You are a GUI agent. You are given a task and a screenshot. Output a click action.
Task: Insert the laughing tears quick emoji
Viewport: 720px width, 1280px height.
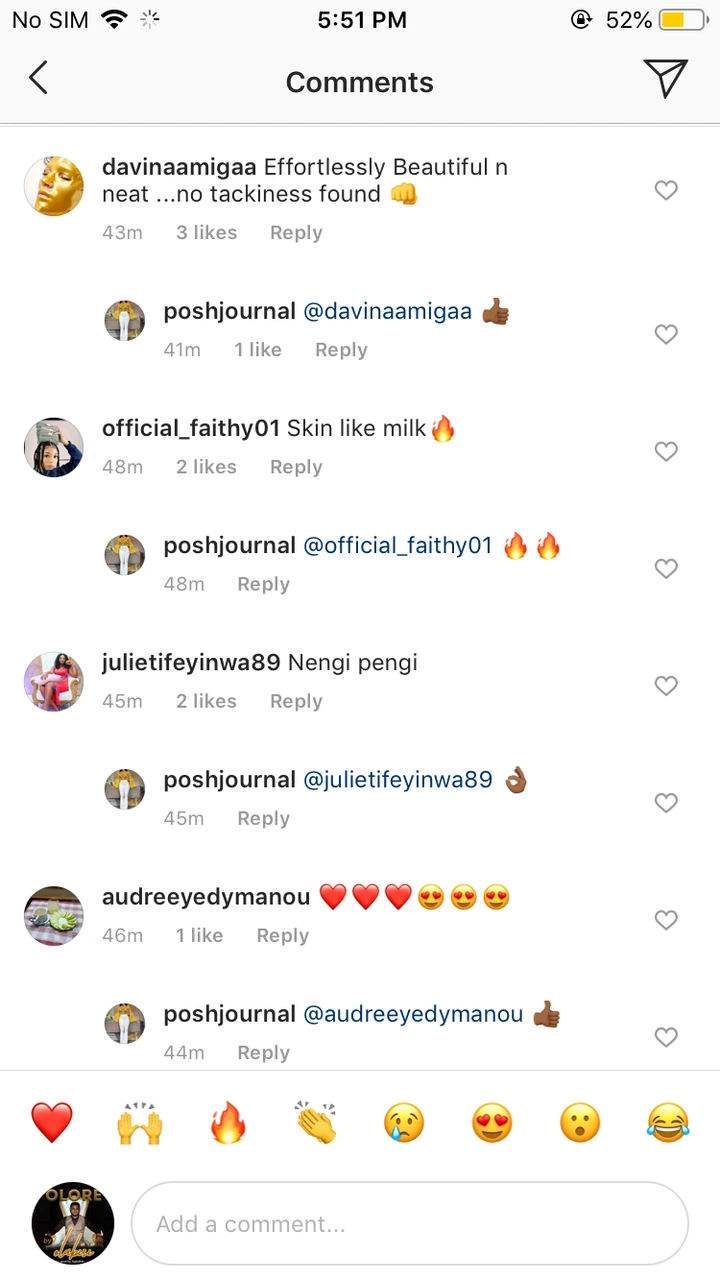point(668,1123)
